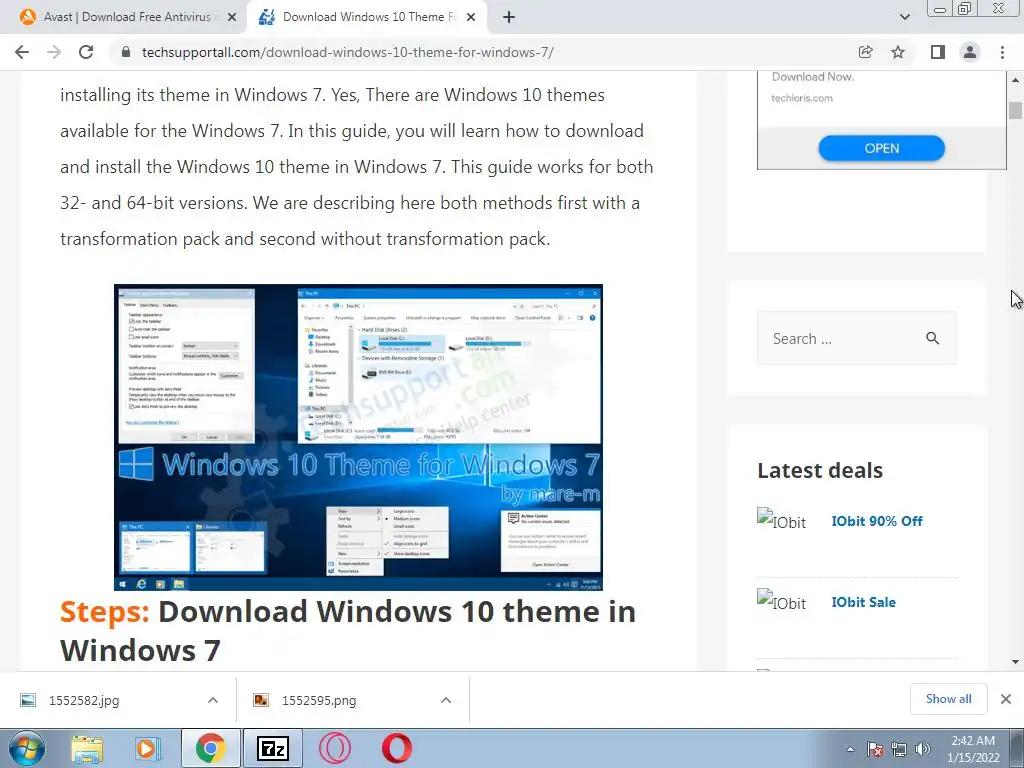Click the Action Center flag icon
The width and height of the screenshot is (1024, 768).
tap(875, 749)
